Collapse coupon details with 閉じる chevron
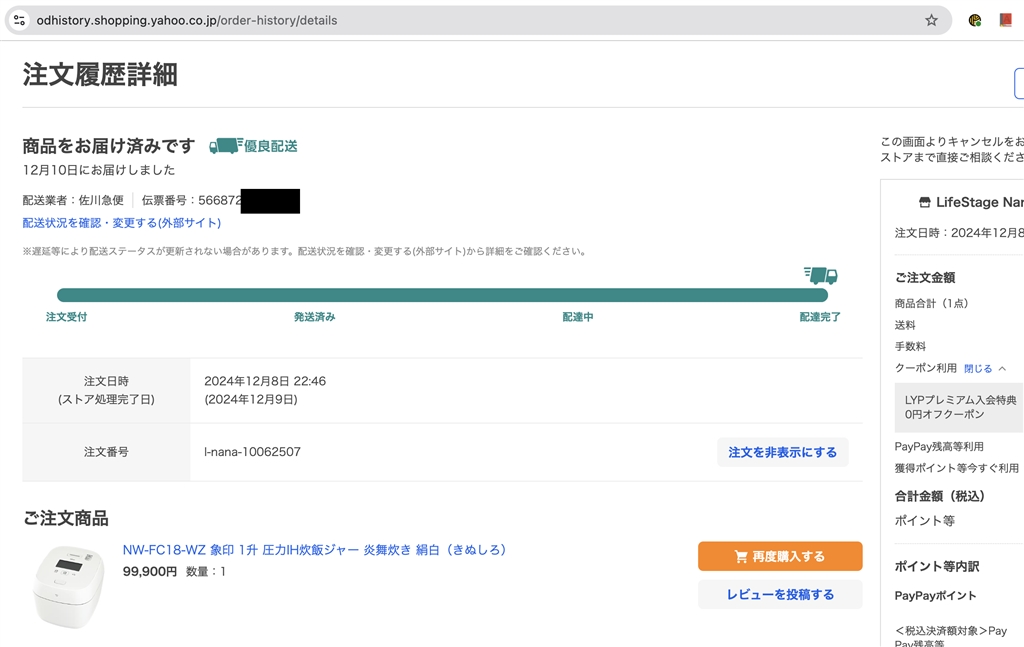 pos(982,368)
